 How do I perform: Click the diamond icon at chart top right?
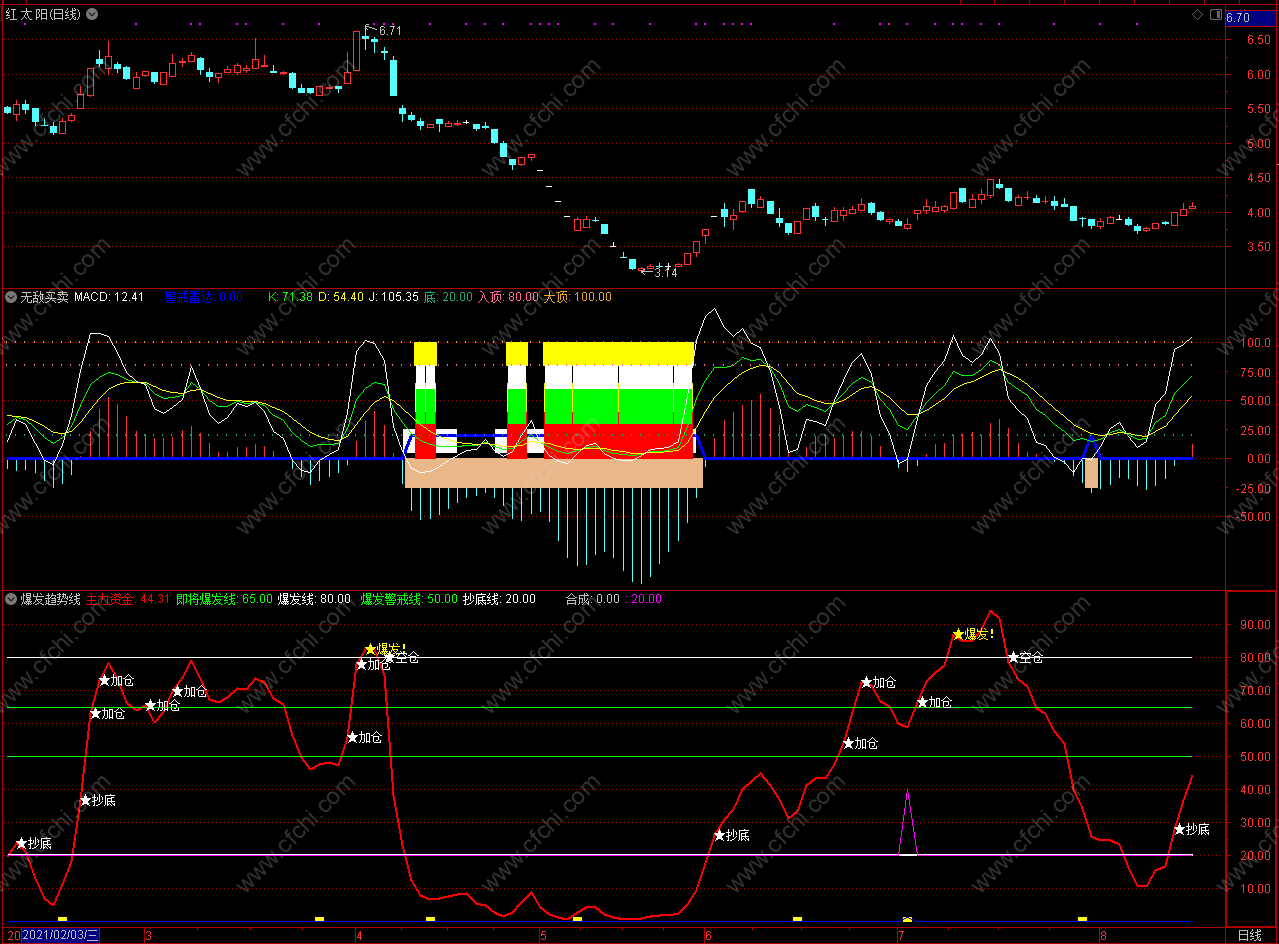pyautogui.click(x=1197, y=15)
